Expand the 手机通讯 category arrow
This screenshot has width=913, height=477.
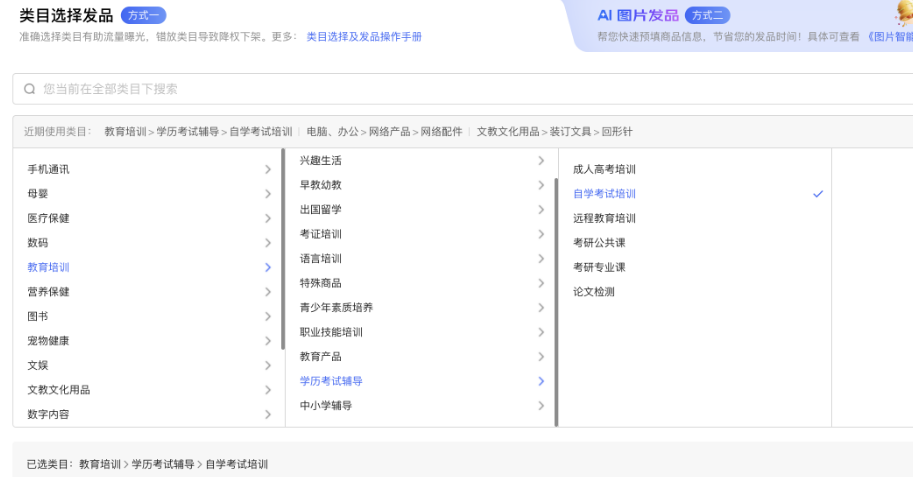[x=268, y=170]
